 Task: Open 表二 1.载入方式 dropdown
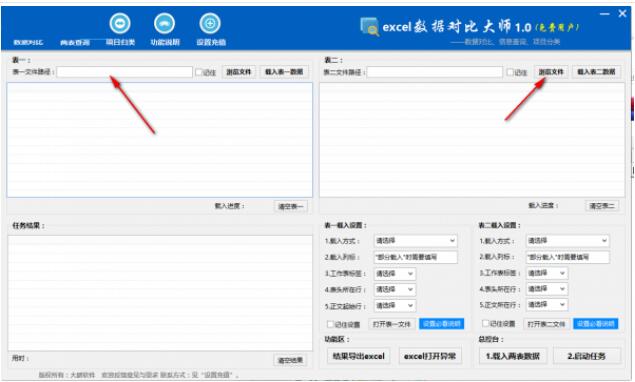pos(567,241)
